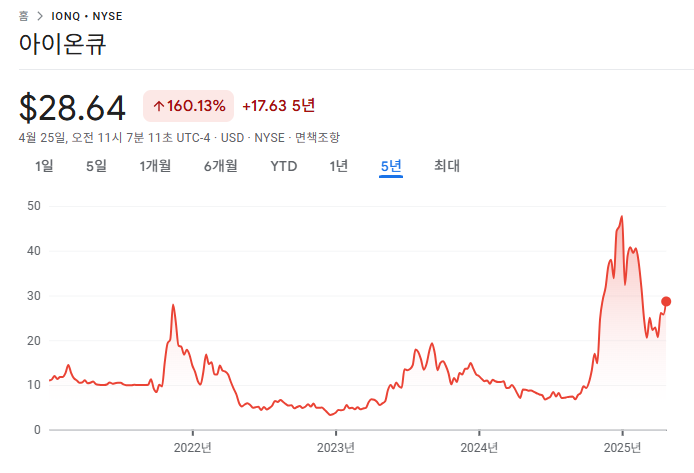Switch to the 6개월 range tab
The height and width of the screenshot is (473, 694).
click(x=220, y=166)
